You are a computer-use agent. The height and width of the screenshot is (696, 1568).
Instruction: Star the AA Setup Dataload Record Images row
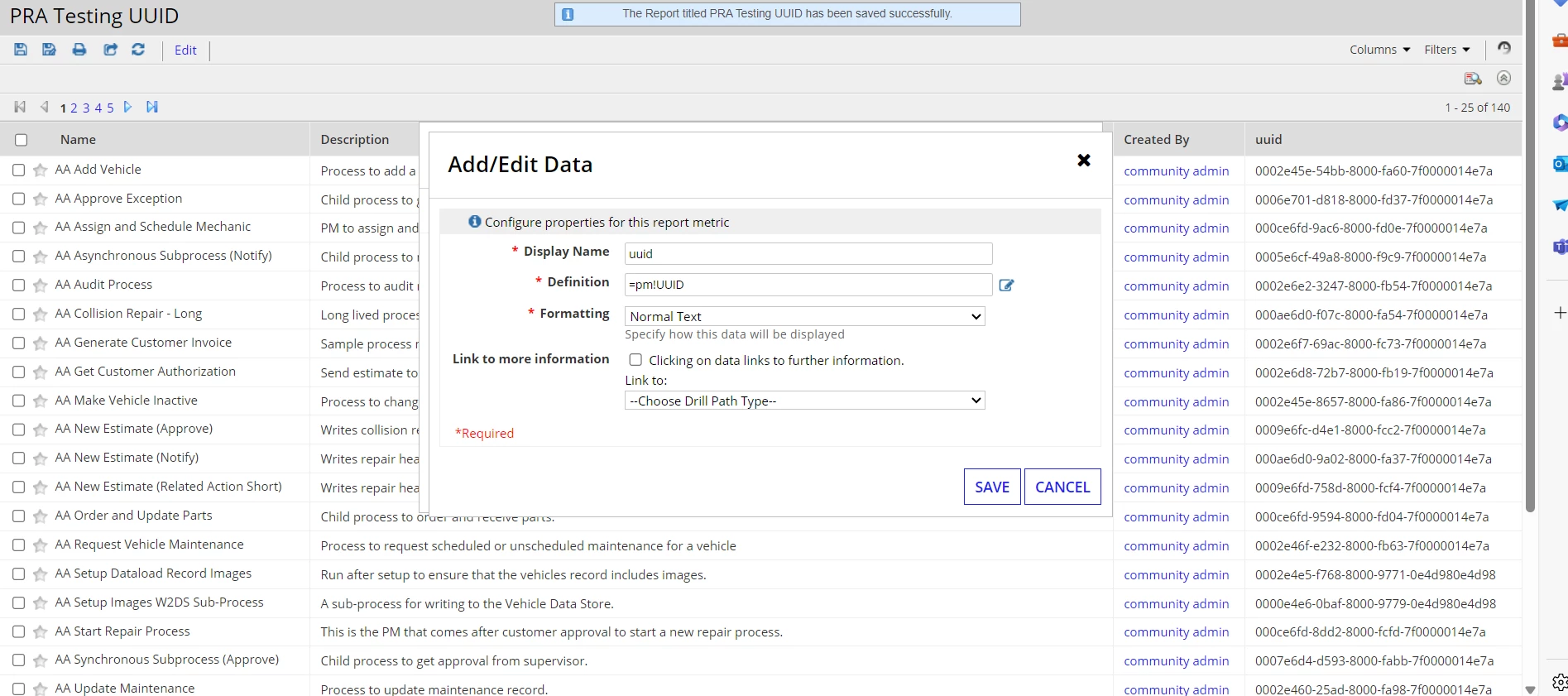pos(40,574)
